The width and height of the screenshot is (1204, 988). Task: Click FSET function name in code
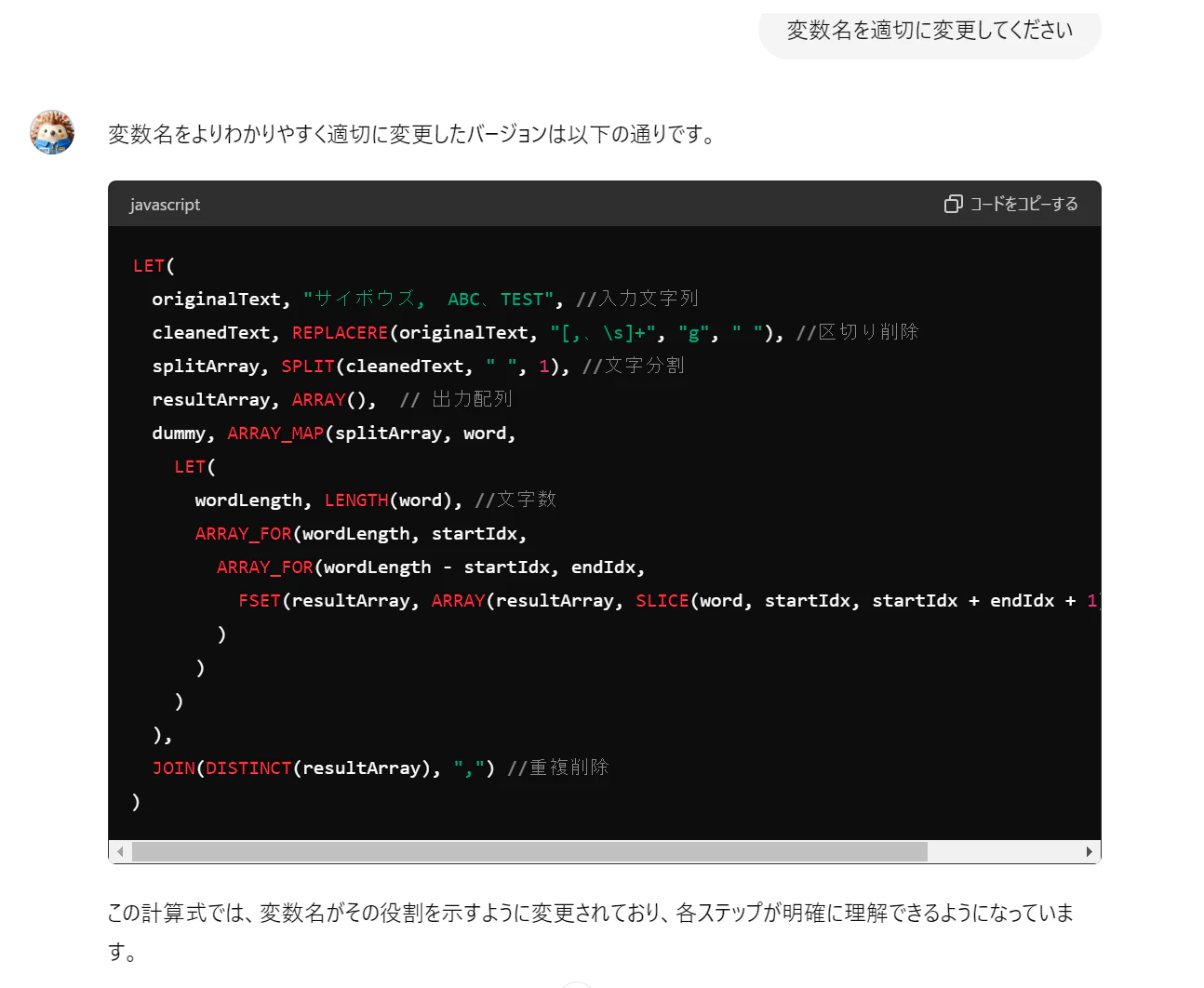pos(260,600)
